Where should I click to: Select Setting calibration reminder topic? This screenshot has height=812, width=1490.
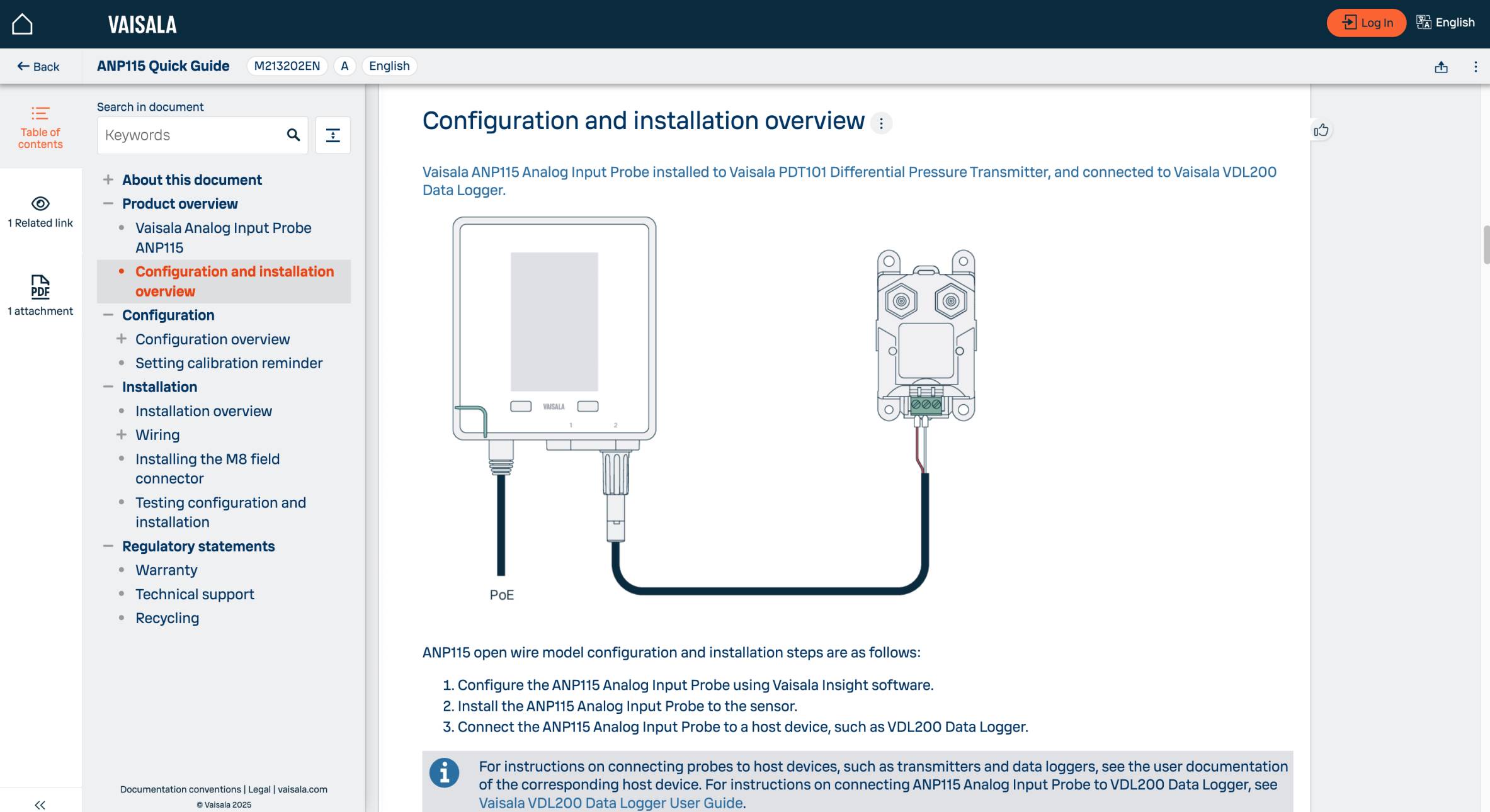[229, 363]
